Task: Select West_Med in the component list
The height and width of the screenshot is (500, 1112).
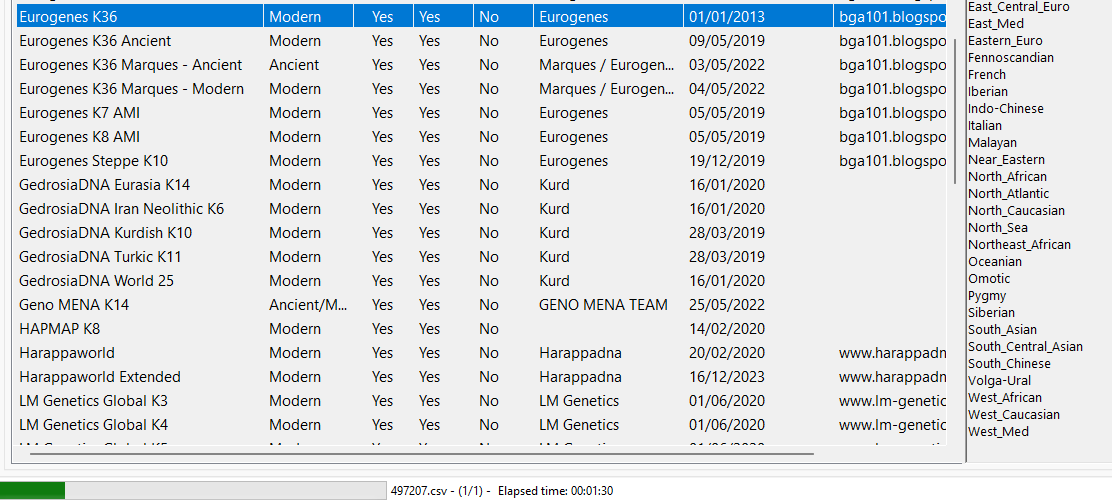Action: (998, 432)
